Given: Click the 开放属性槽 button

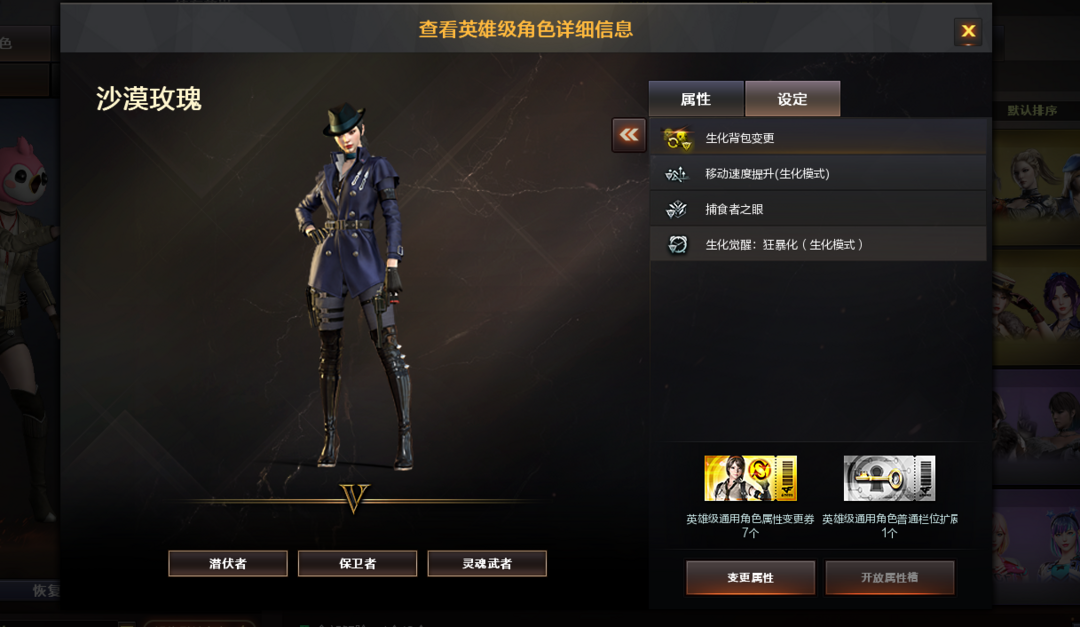Looking at the screenshot, I should 889,577.
